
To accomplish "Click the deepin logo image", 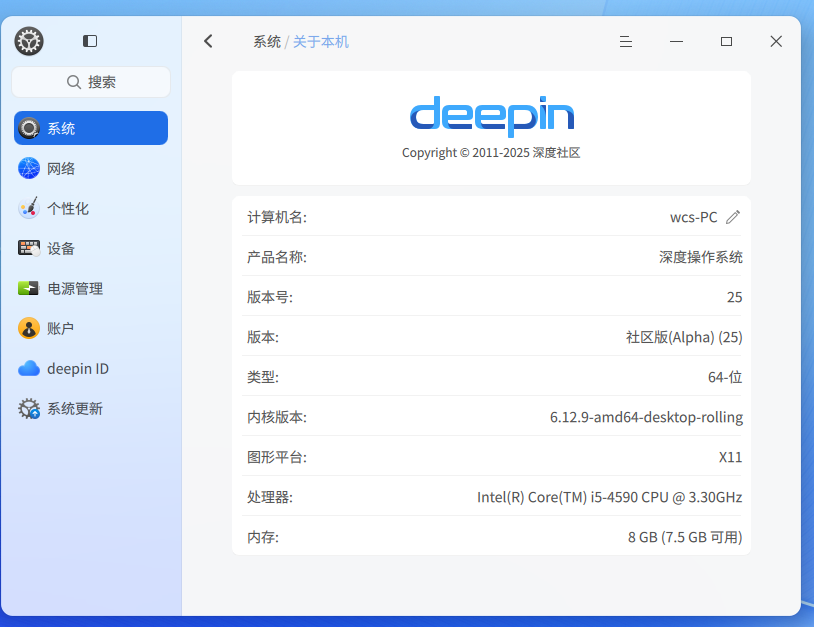I will pos(492,115).
